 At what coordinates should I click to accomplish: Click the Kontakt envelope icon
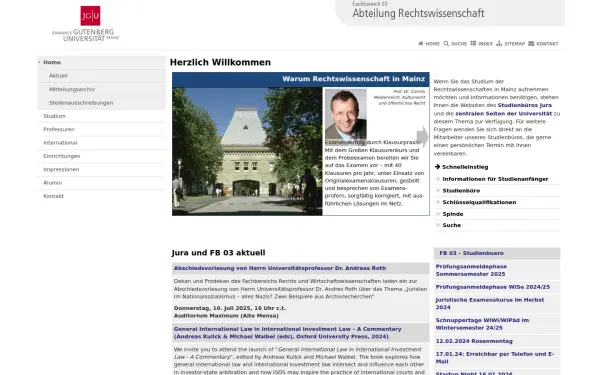point(531,44)
